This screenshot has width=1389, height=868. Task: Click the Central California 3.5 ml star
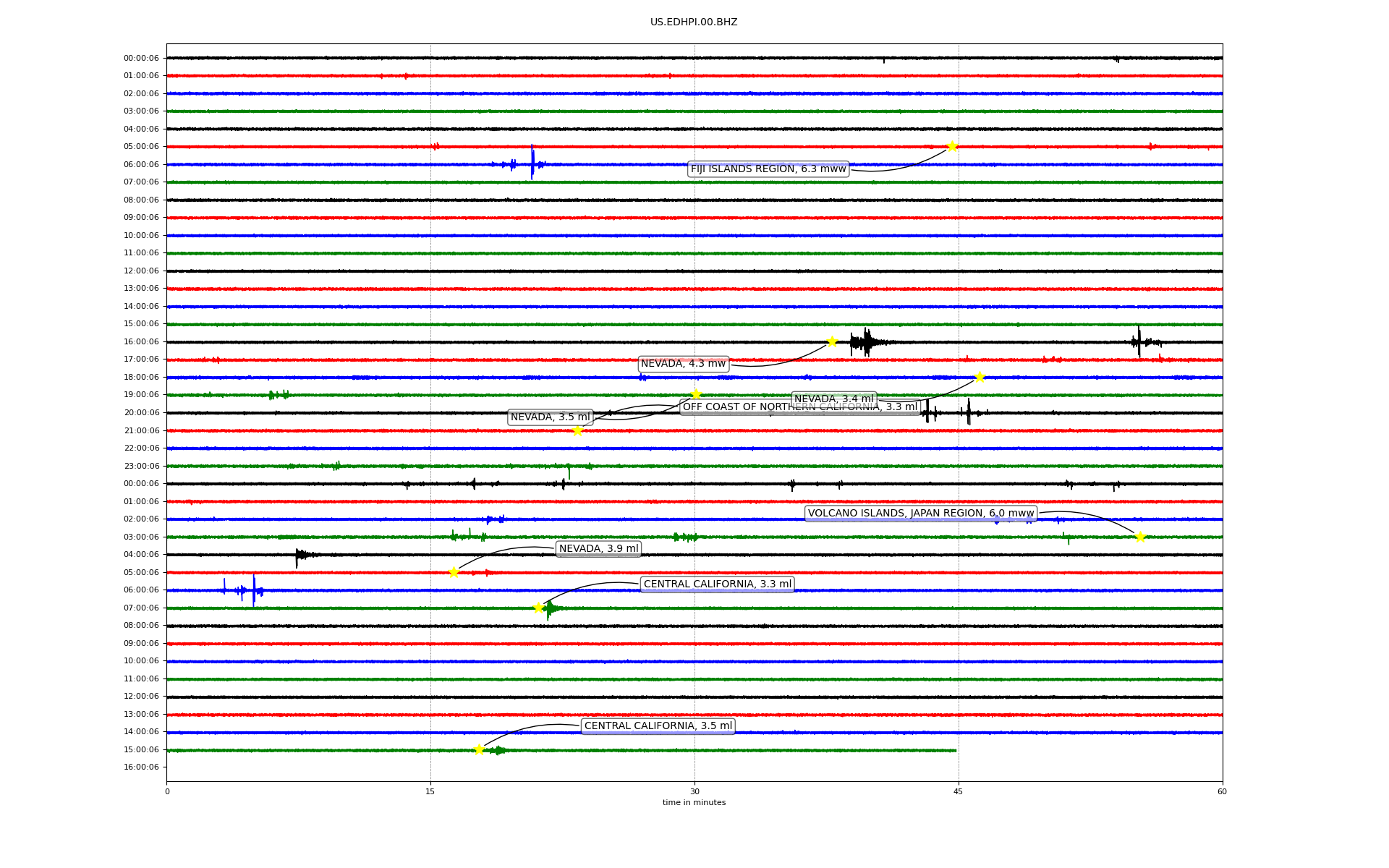click(x=479, y=749)
